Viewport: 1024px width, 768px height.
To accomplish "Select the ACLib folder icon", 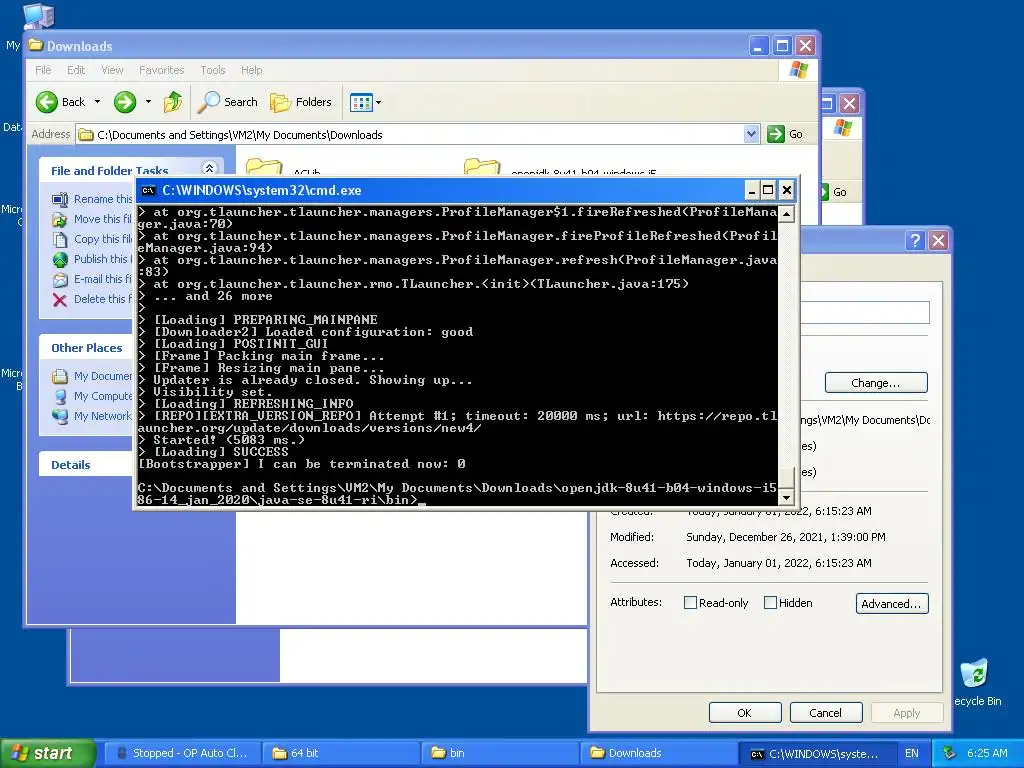I will [264, 167].
